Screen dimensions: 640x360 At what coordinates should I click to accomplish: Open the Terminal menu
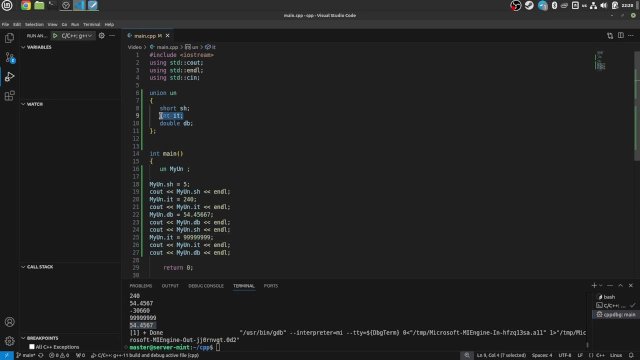click(x=91, y=24)
